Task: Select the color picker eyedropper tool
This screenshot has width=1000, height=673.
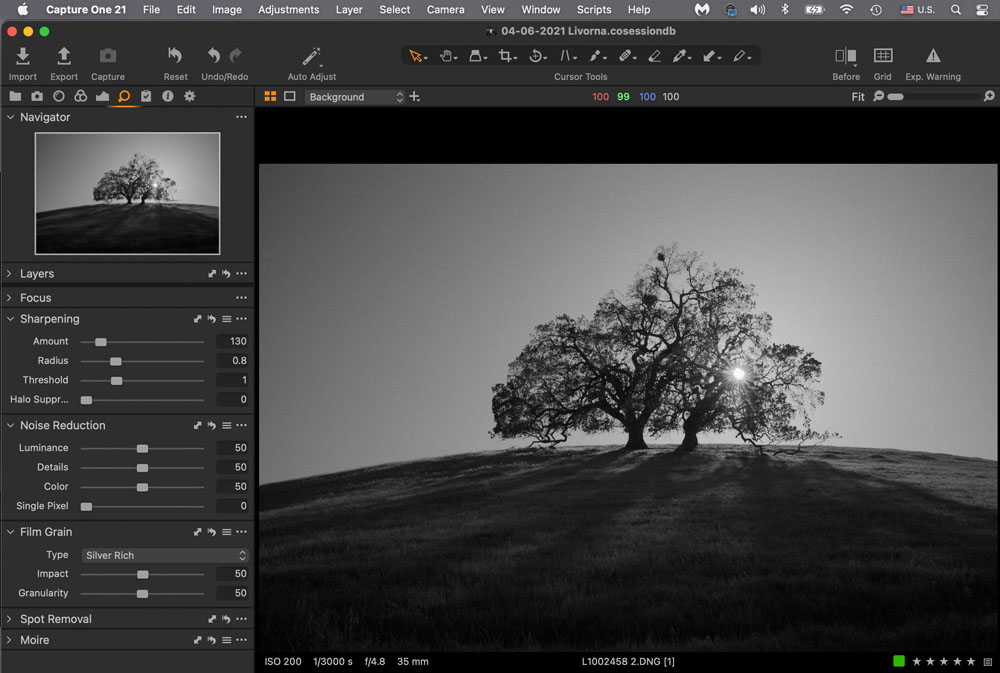Action: point(681,56)
